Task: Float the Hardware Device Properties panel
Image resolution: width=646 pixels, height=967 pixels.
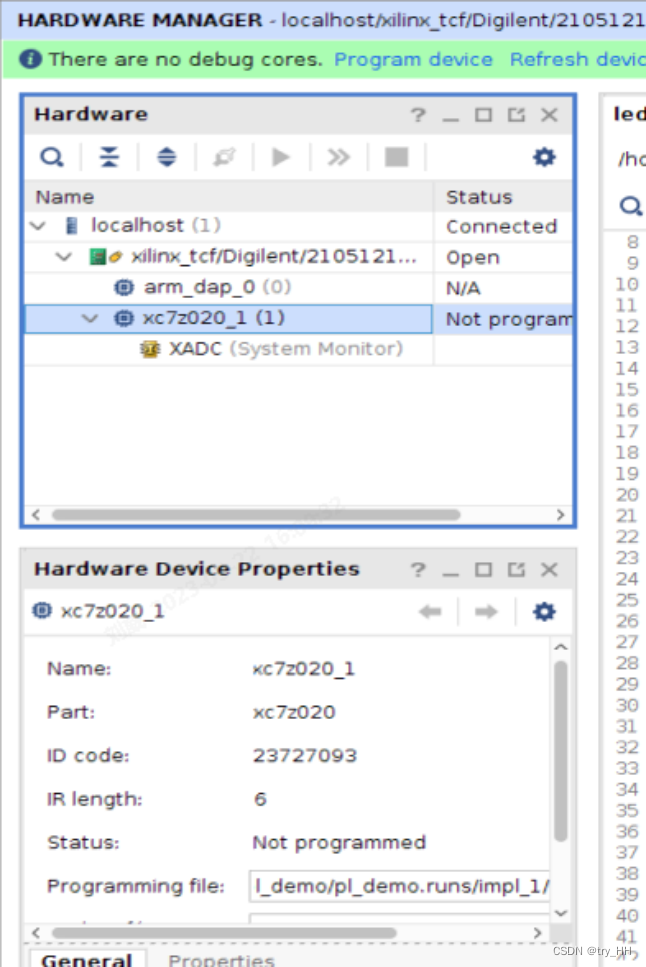Action: tap(516, 569)
